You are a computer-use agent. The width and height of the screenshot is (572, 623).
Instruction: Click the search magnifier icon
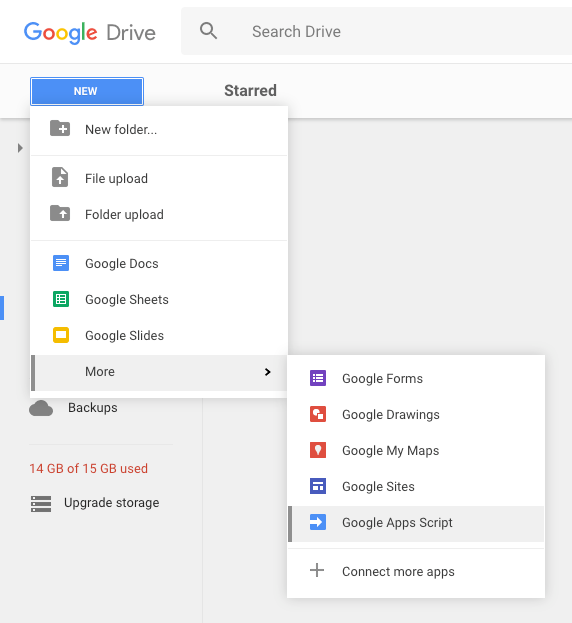click(x=209, y=31)
